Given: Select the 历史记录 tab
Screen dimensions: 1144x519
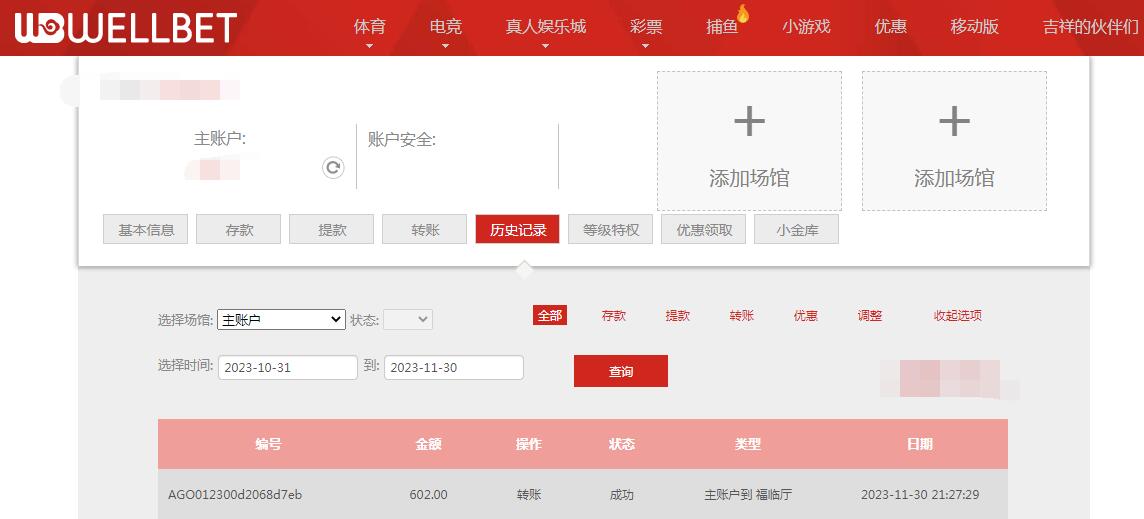Looking at the screenshot, I should coord(517,229).
